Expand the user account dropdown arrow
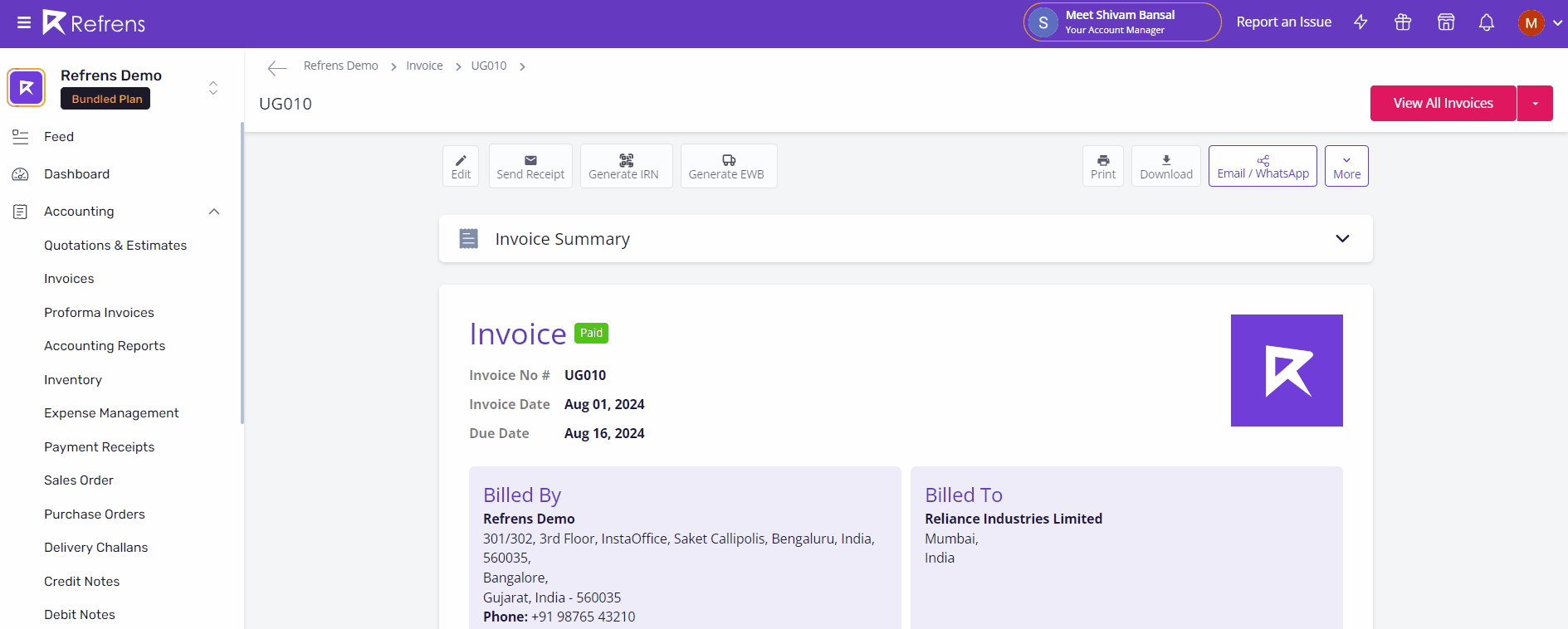 tap(1558, 23)
